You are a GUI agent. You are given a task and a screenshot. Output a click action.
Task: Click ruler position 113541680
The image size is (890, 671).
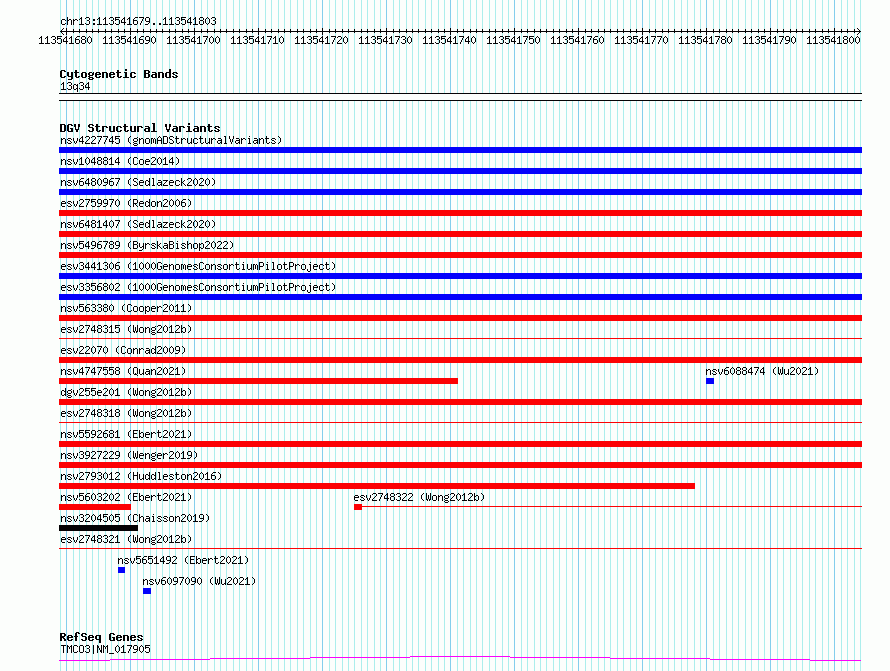click(x=65, y=40)
